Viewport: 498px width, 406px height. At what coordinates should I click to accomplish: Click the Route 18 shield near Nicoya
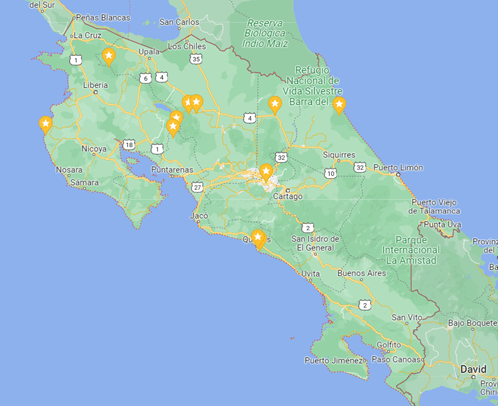(129, 145)
